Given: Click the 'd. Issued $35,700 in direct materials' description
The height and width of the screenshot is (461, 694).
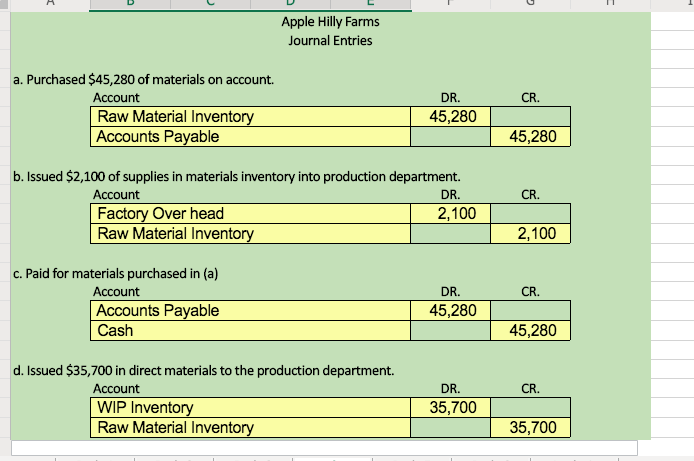Looking at the screenshot, I should click(x=204, y=370).
